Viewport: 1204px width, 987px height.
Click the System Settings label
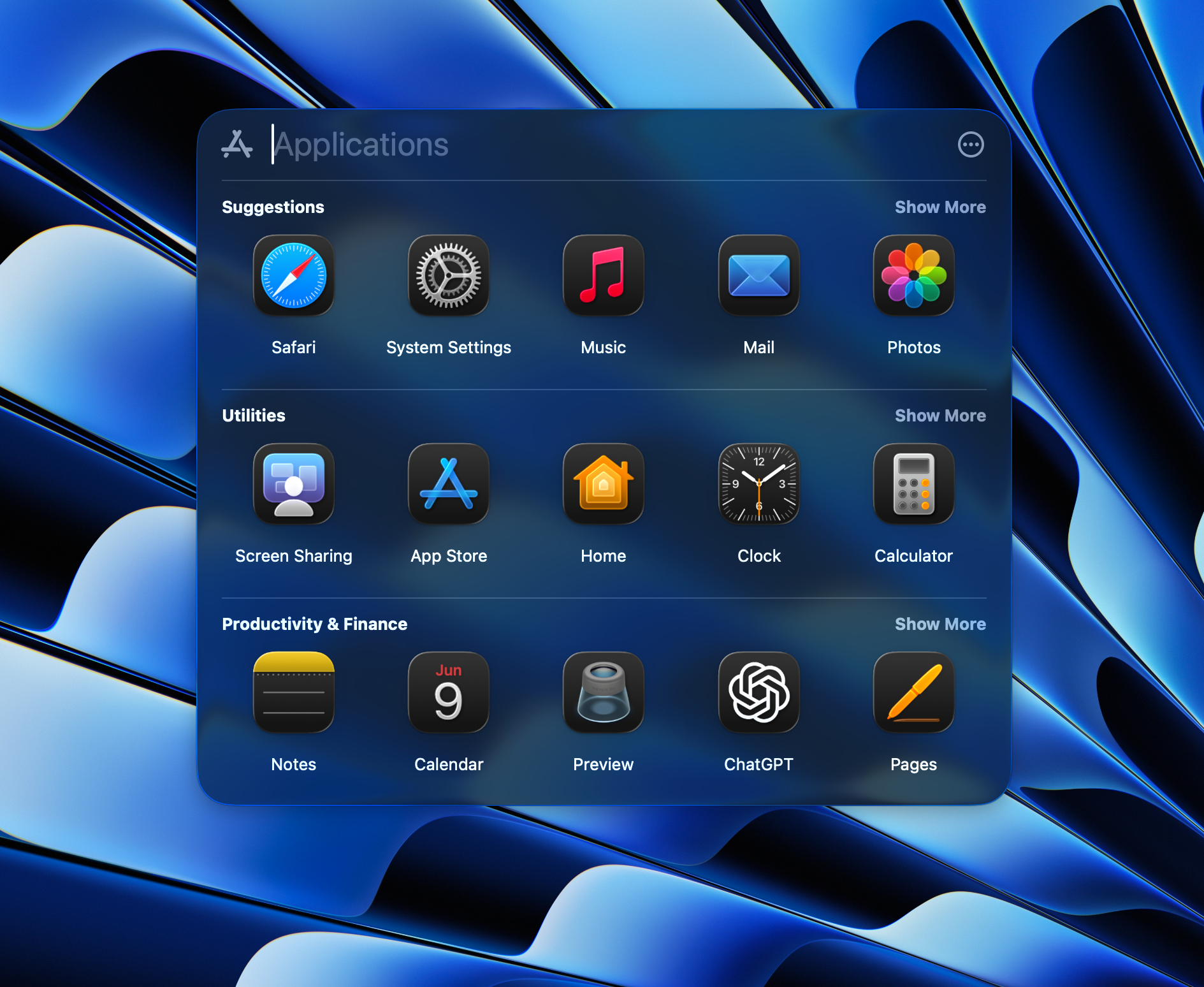click(x=449, y=347)
